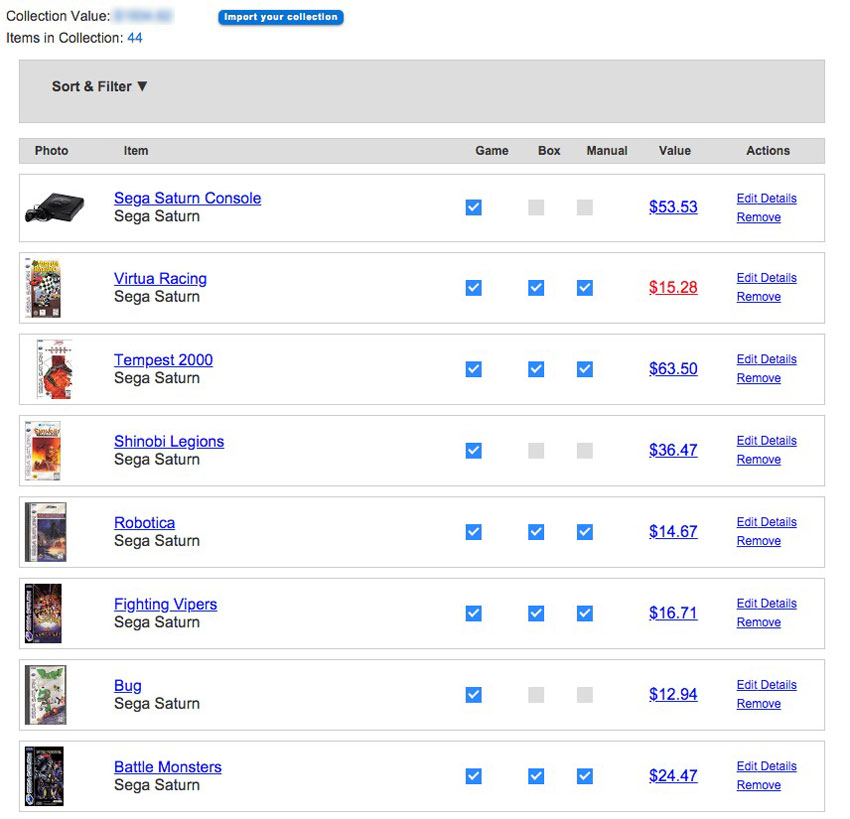Image resolution: width=850 pixels, height=819 pixels.
Task: Open the Virtua Racing item link
Action: [x=160, y=279]
